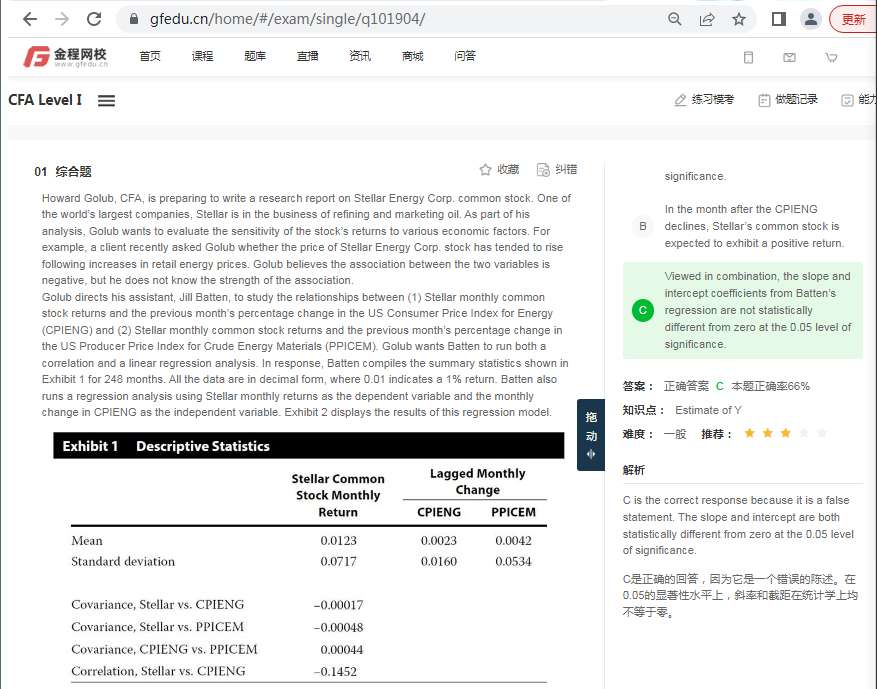Click the PPICEM column header
Screen dimensions: 877x689
click(513, 512)
